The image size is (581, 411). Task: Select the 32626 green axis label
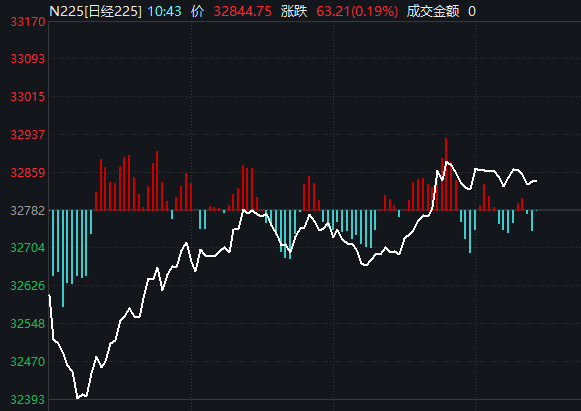click(28, 286)
